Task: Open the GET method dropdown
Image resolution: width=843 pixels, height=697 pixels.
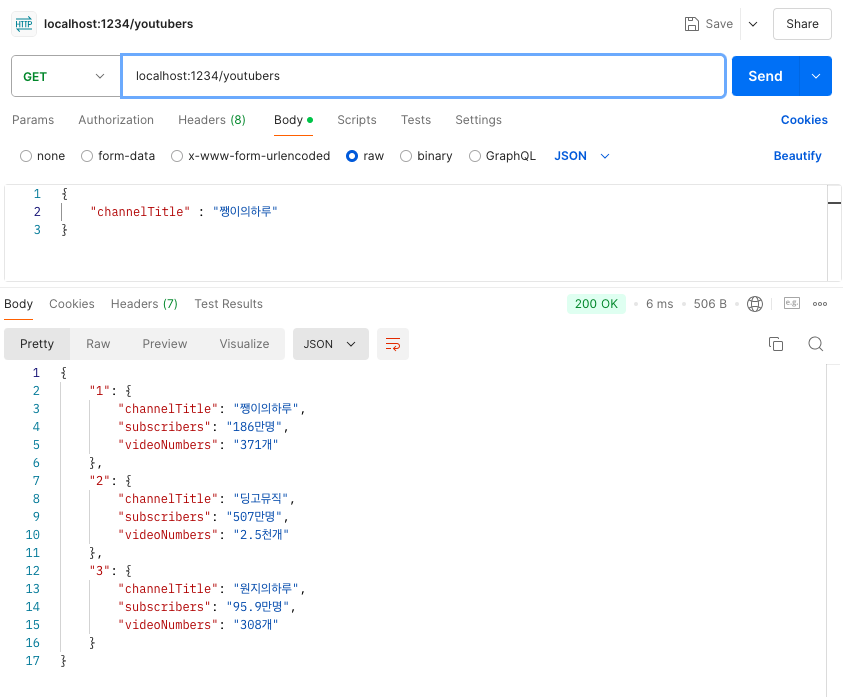Action: pos(66,76)
